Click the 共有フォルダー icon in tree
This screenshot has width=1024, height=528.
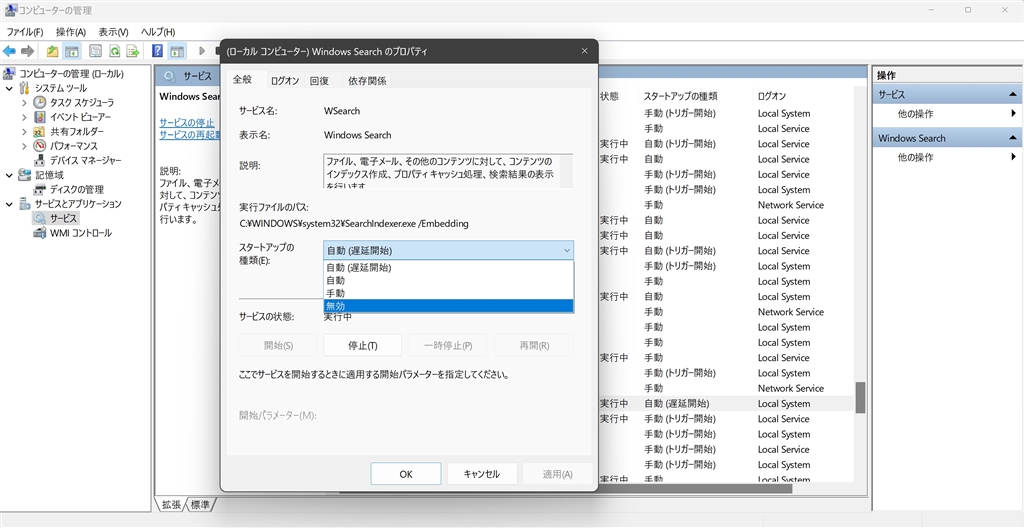tap(40, 131)
